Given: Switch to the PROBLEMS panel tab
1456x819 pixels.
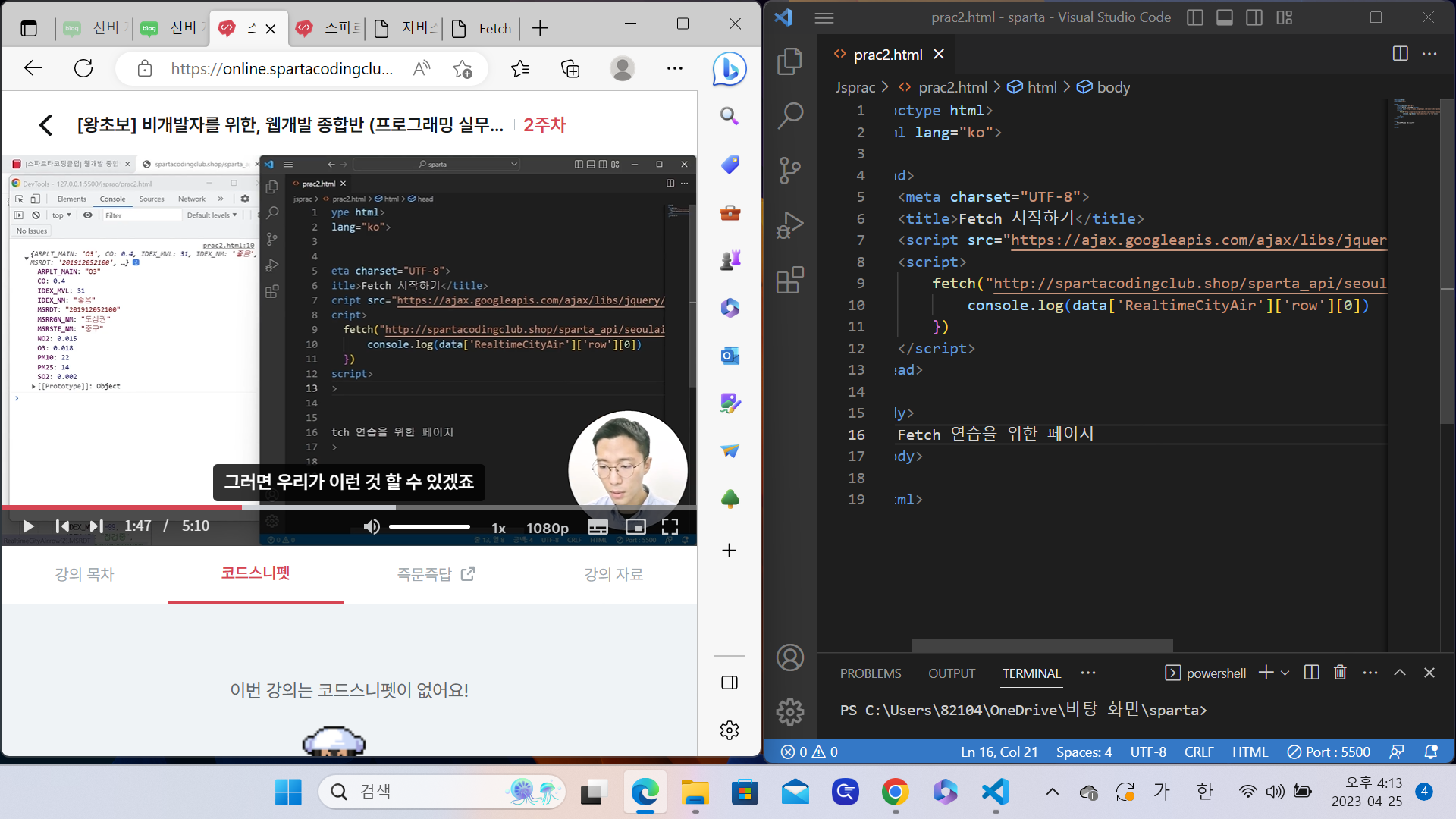Looking at the screenshot, I should (x=871, y=673).
